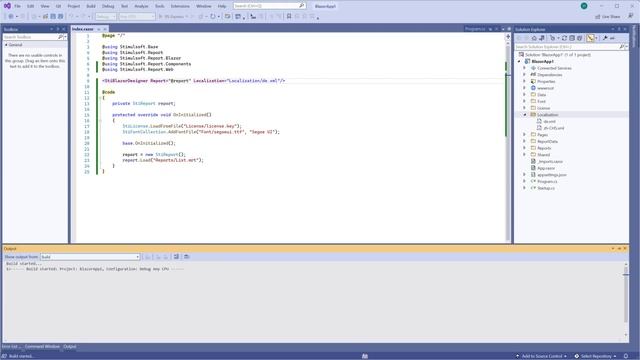This screenshot has width=640, height=360.
Task: Select Startup.cs file
Action: (546, 188)
